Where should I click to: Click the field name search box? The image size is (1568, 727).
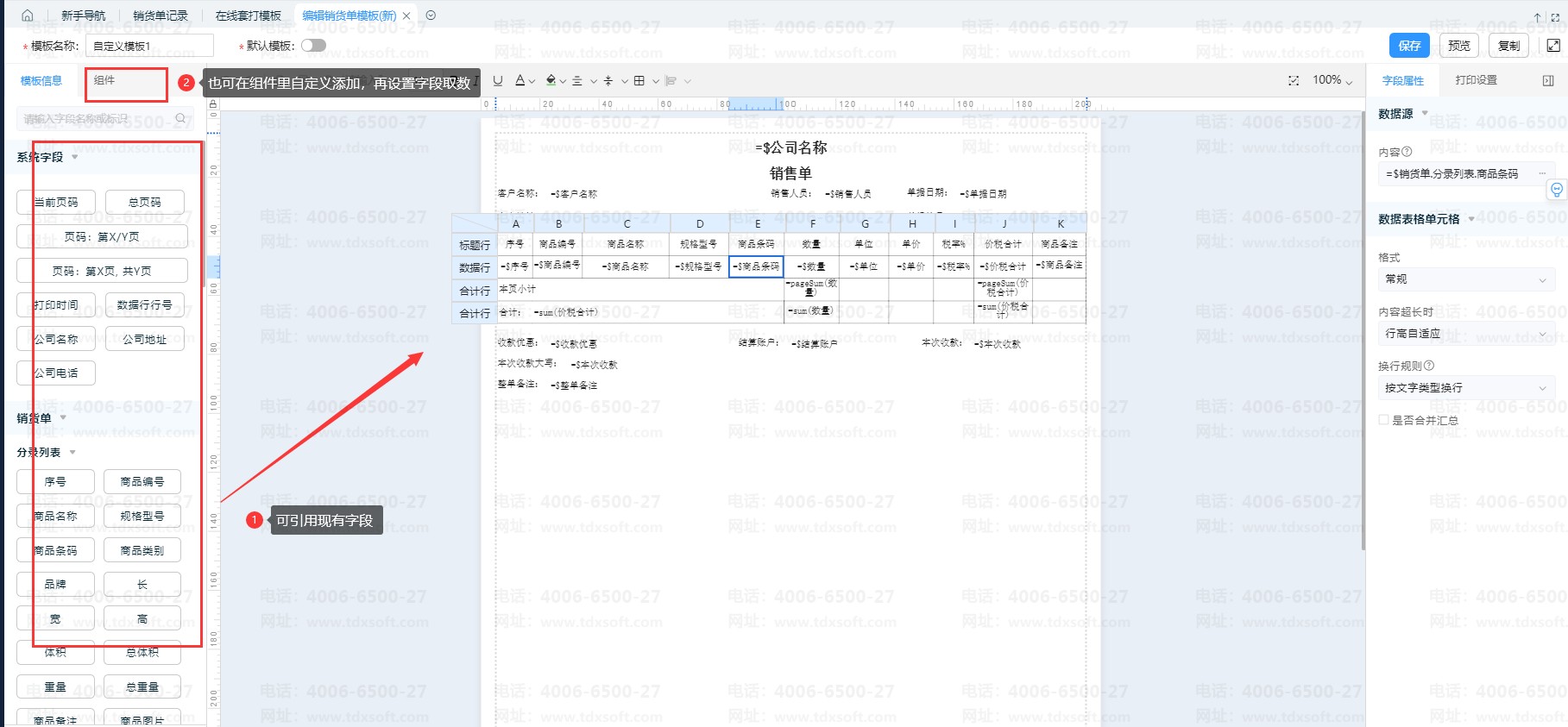(x=95, y=119)
